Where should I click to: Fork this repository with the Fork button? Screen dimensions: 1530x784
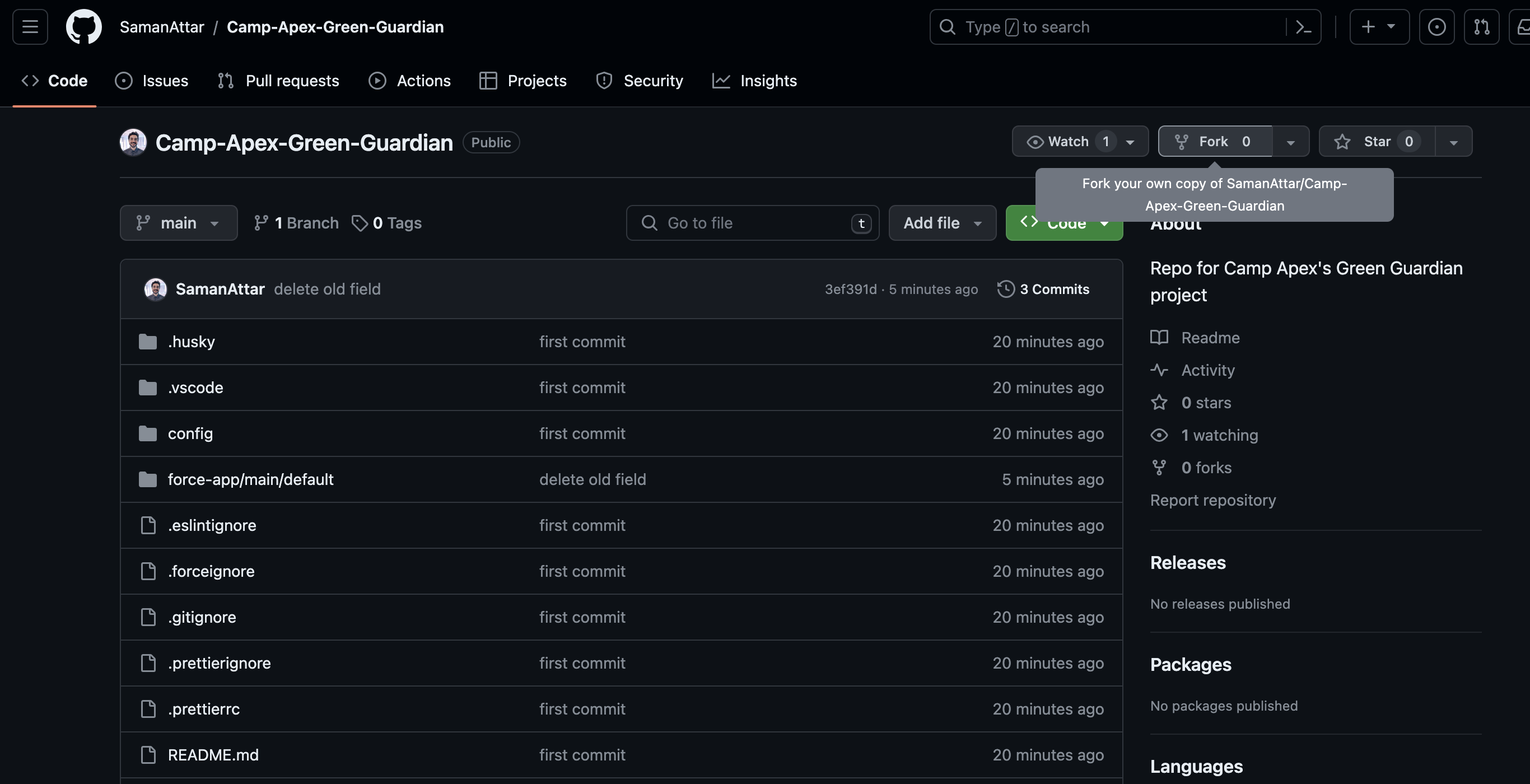(x=1215, y=141)
